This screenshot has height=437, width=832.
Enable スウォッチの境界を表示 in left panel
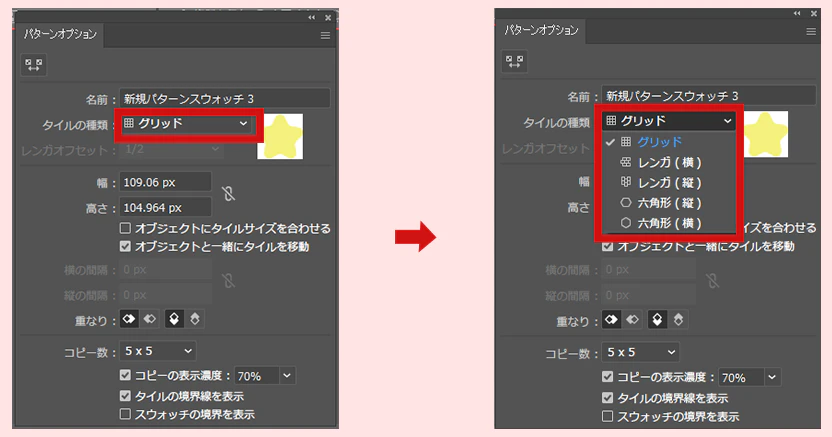point(125,414)
